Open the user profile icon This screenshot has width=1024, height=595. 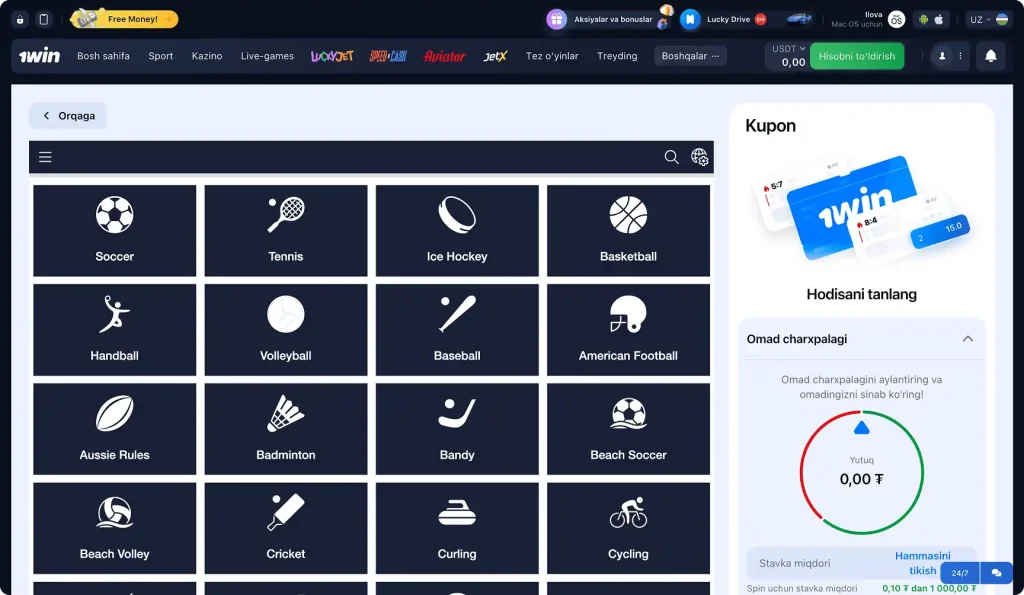coord(942,56)
